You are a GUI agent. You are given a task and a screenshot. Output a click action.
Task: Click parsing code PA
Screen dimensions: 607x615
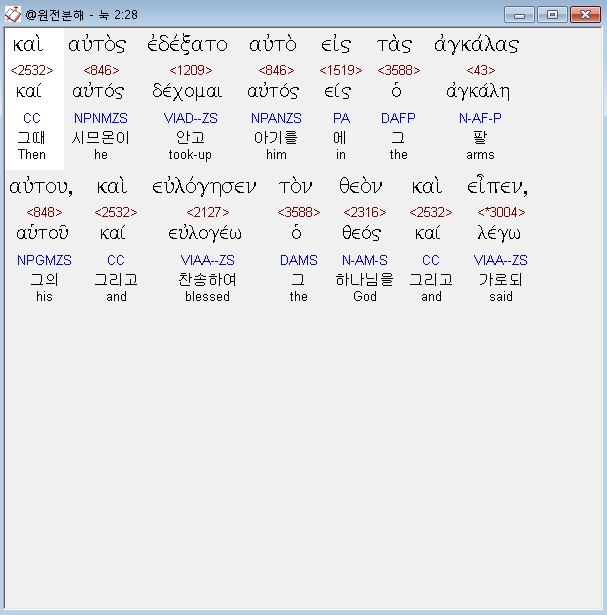[341, 118]
